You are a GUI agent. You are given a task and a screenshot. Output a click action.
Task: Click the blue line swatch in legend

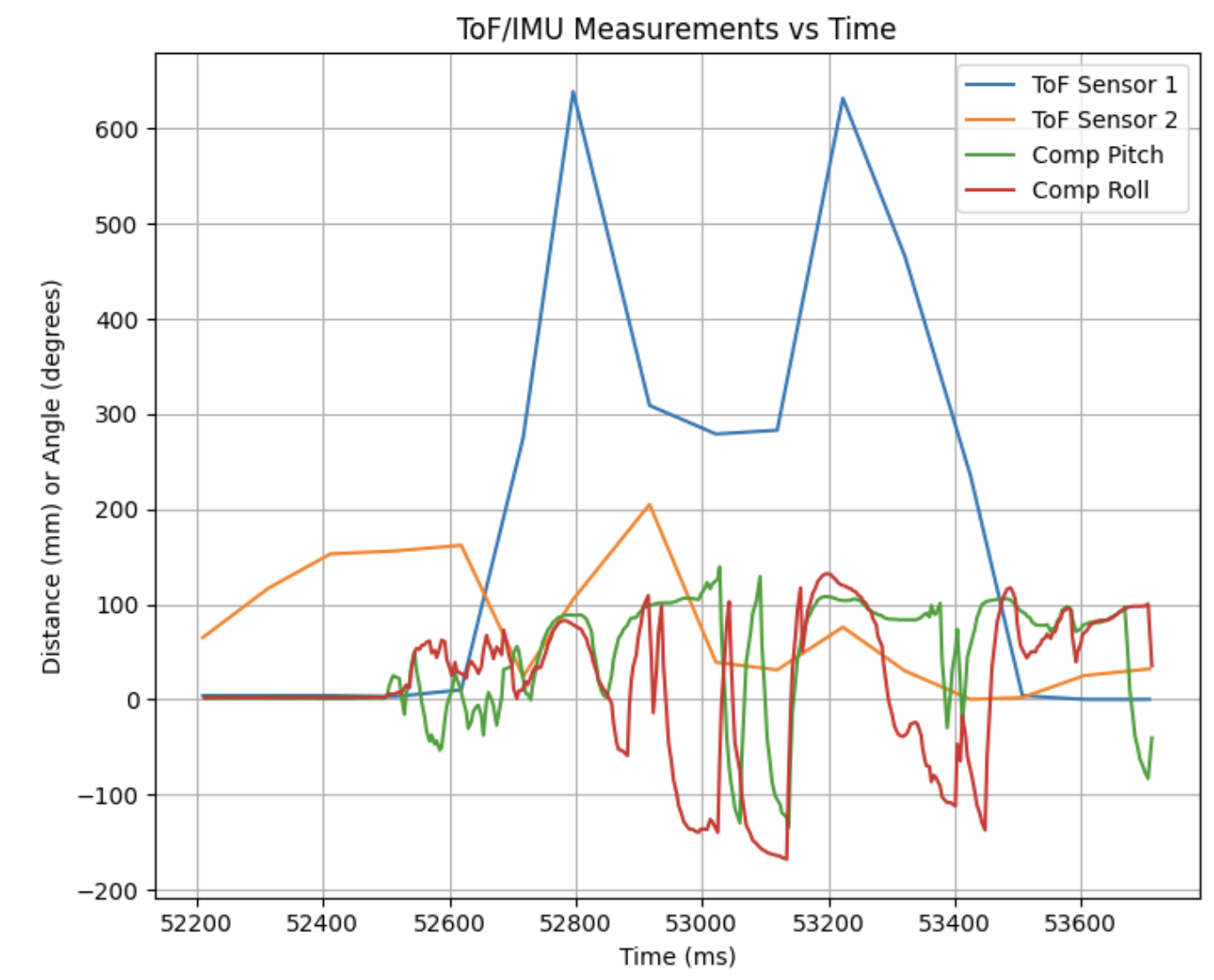990,85
